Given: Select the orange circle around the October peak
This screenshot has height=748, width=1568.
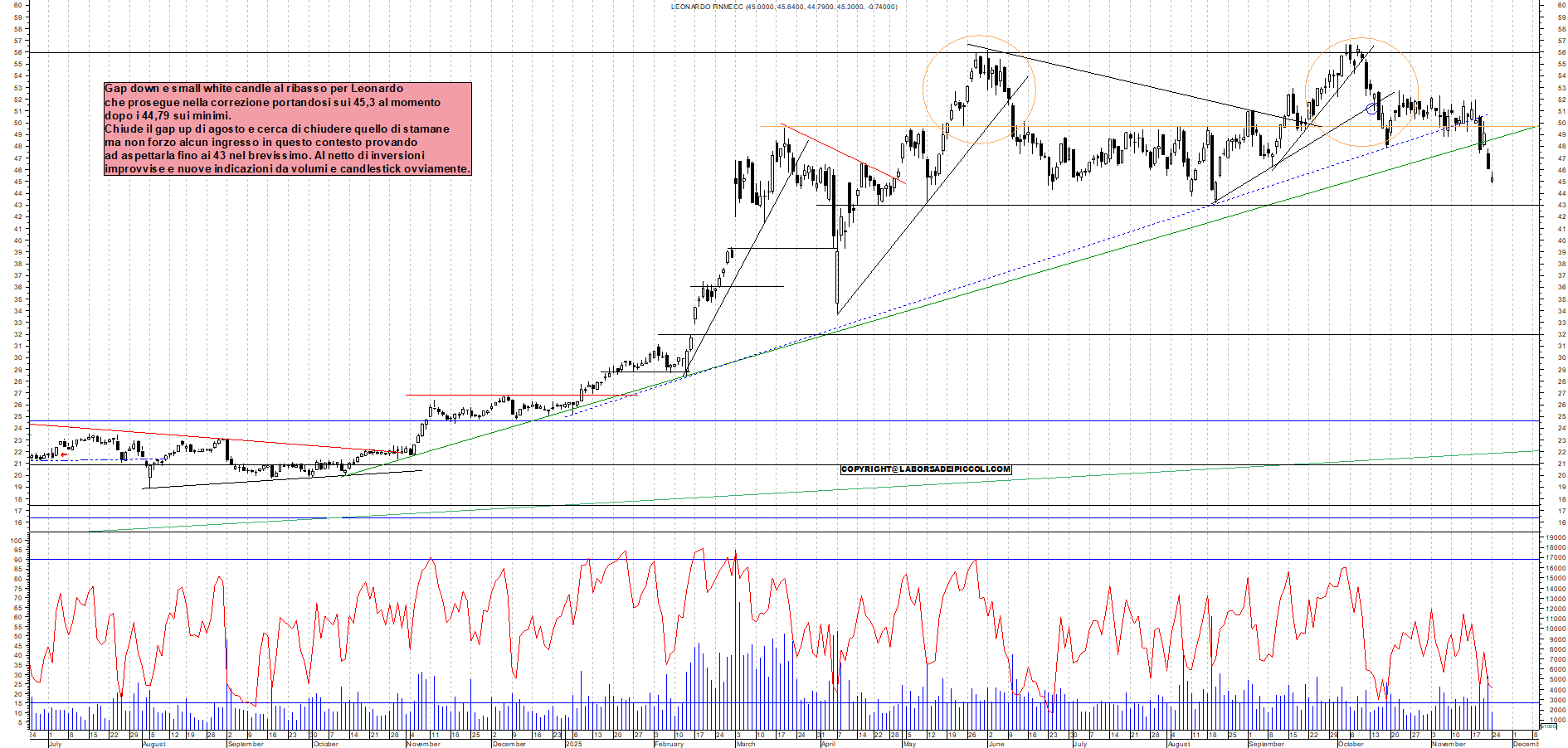Looking at the screenshot, I should pos(1361,91).
